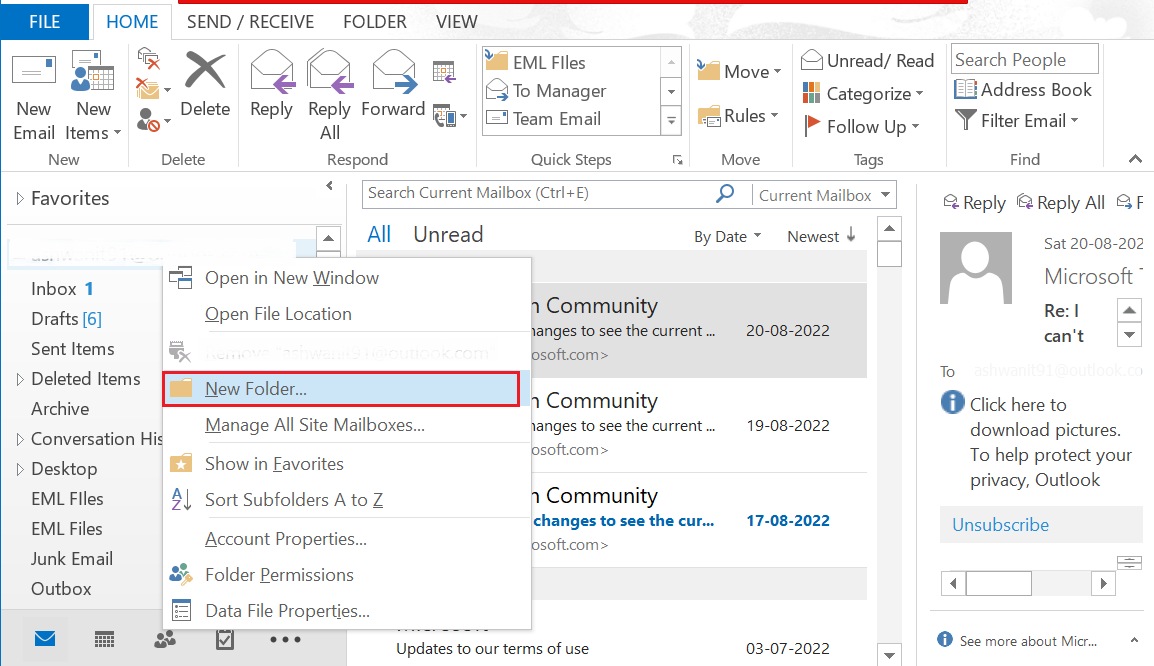
Task: Click the Search People field
Action: coord(1024,60)
